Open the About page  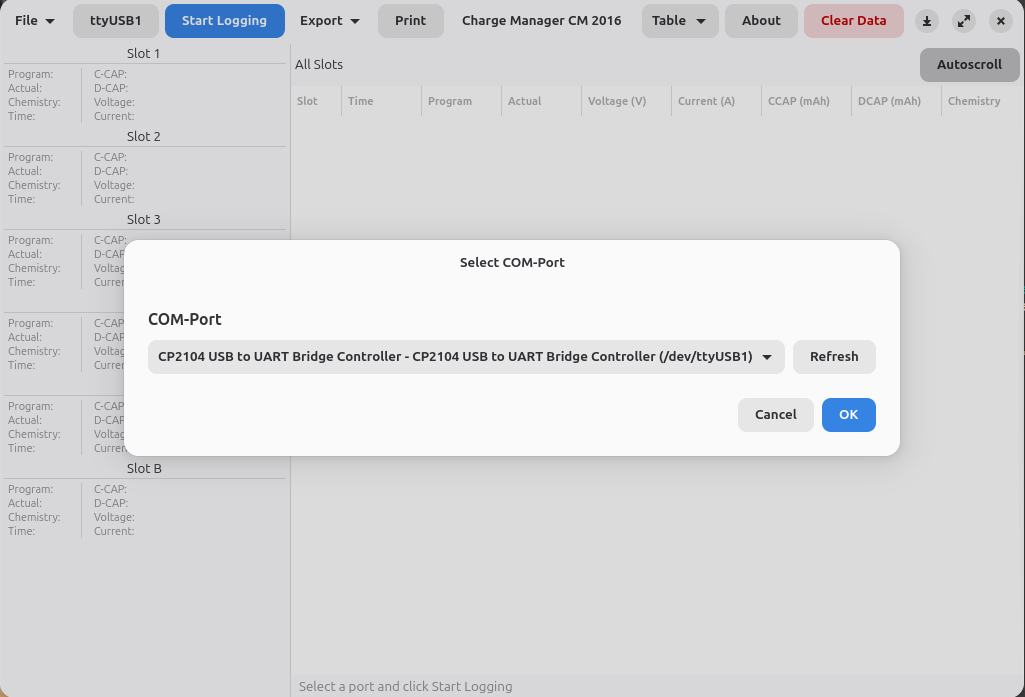(761, 21)
